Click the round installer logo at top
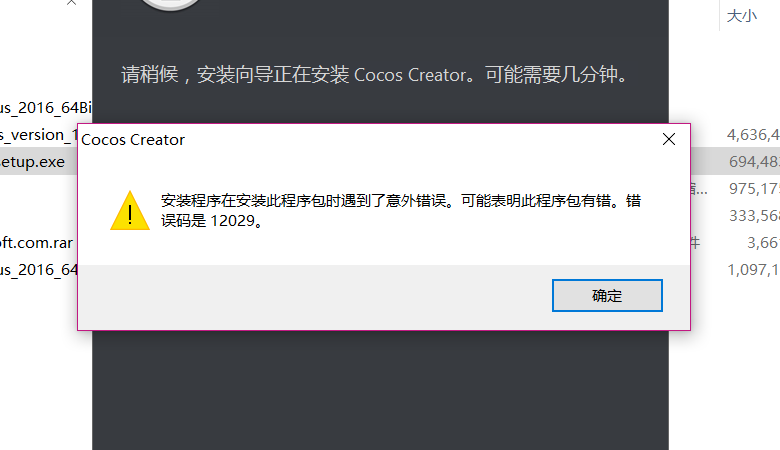 coord(171,4)
